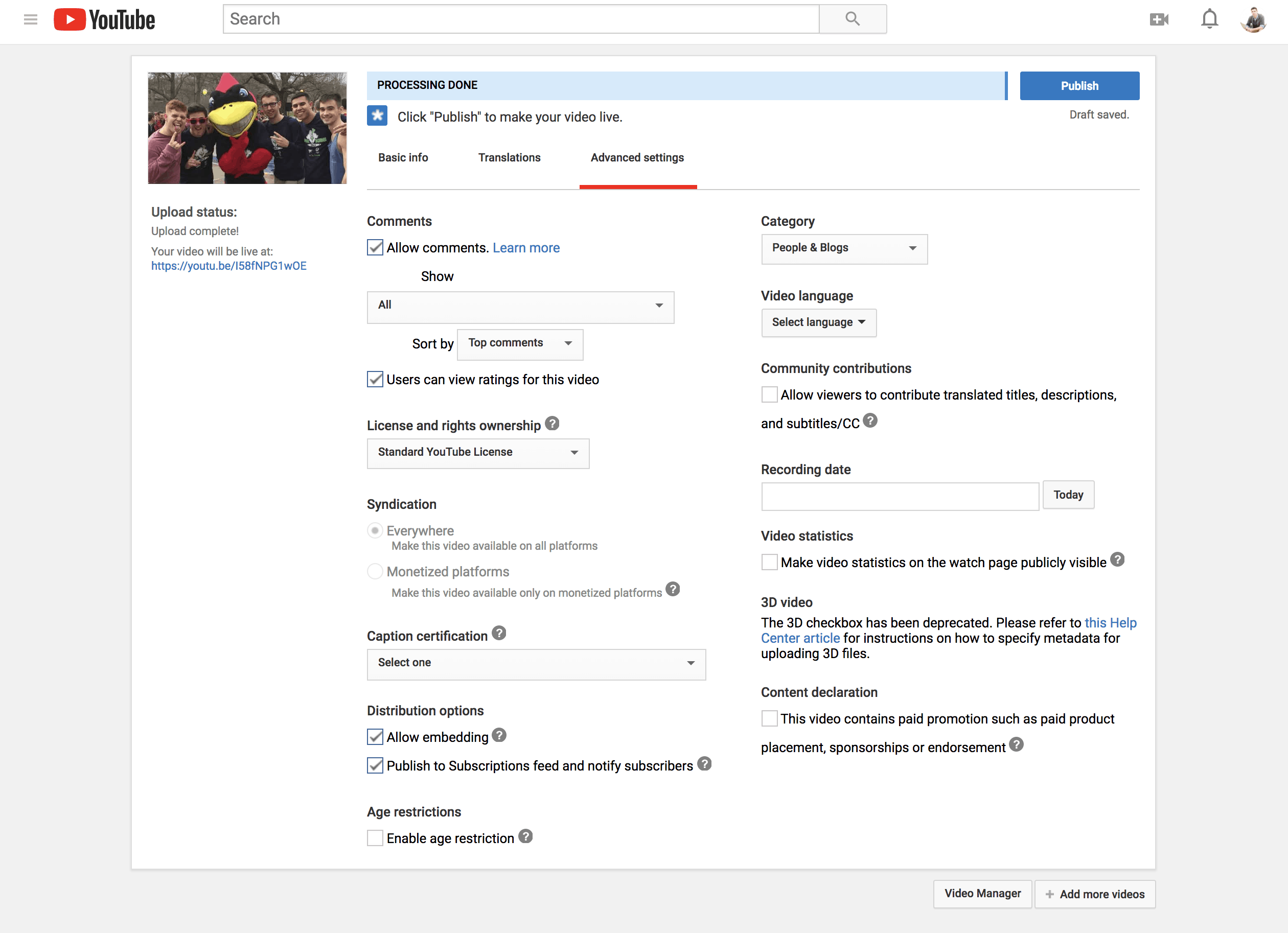The height and width of the screenshot is (933, 1288).
Task: Open the video link youtu.be/I58fNPG1wOE
Action: pyautogui.click(x=228, y=265)
